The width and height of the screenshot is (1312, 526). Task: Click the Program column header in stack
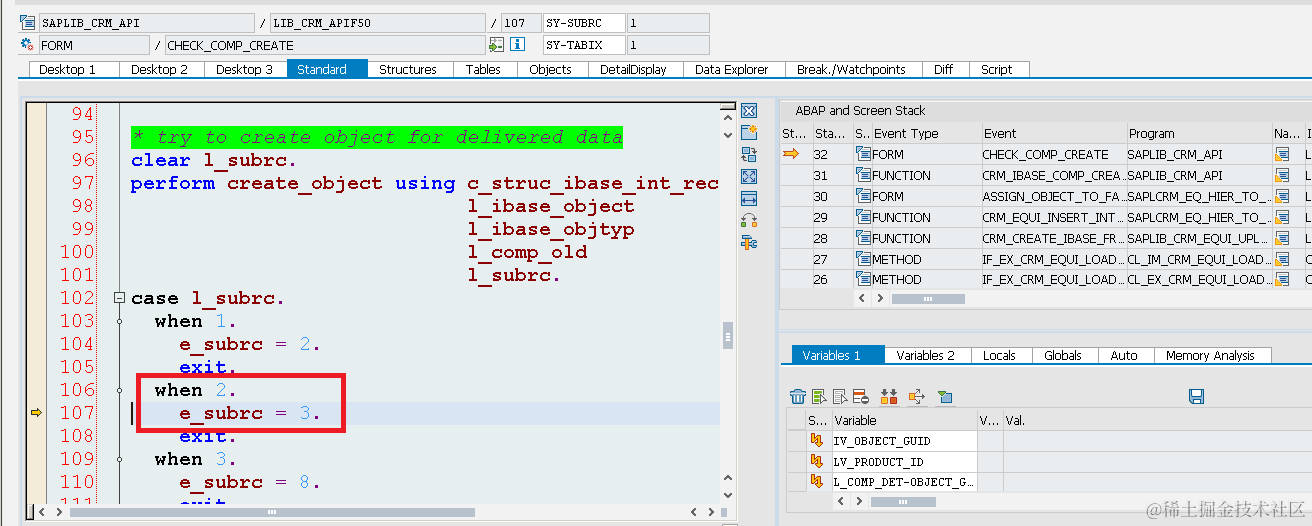click(x=1197, y=133)
